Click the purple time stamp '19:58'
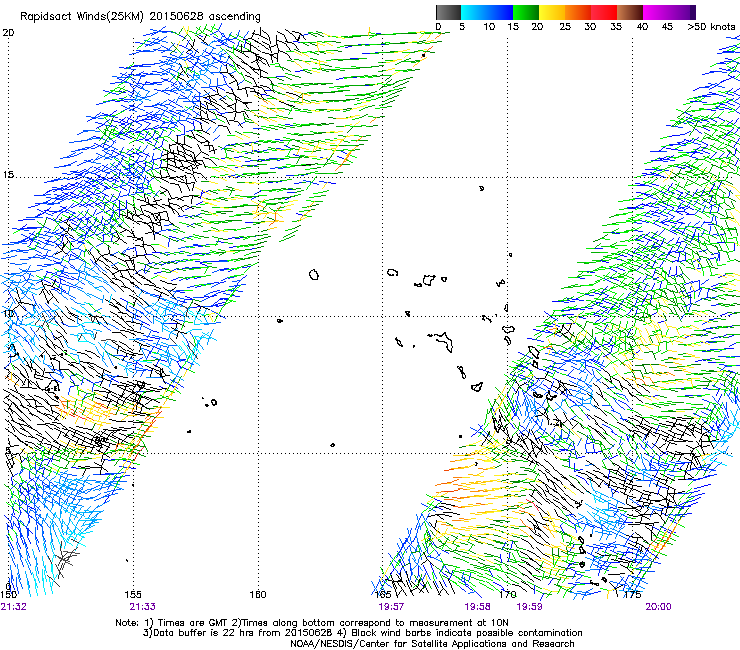This screenshot has height=650, width=740. coord(478,607)
